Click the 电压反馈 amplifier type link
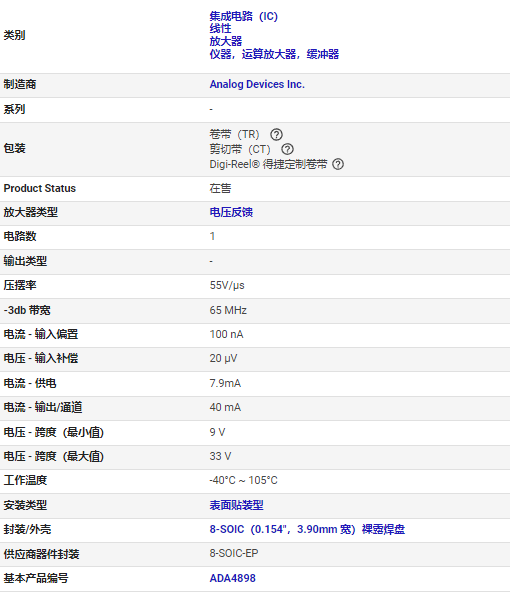The width and height of the screenshot is (510, 592). pyautogui.click(x=231, y=212)
